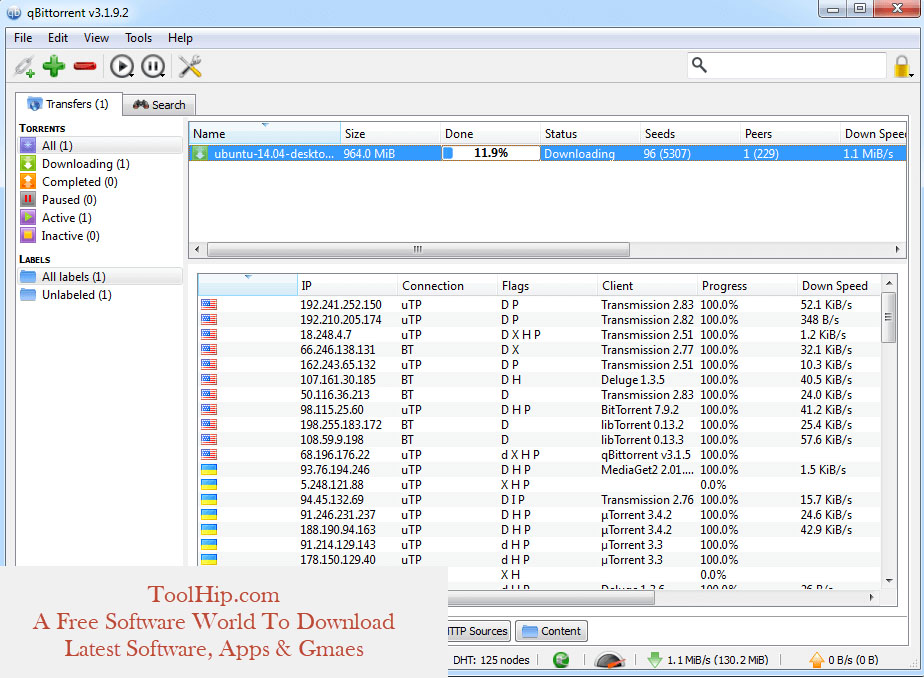
Task: Click the download speed 1.1 MiB/s status button
Action: click(708, 660)
